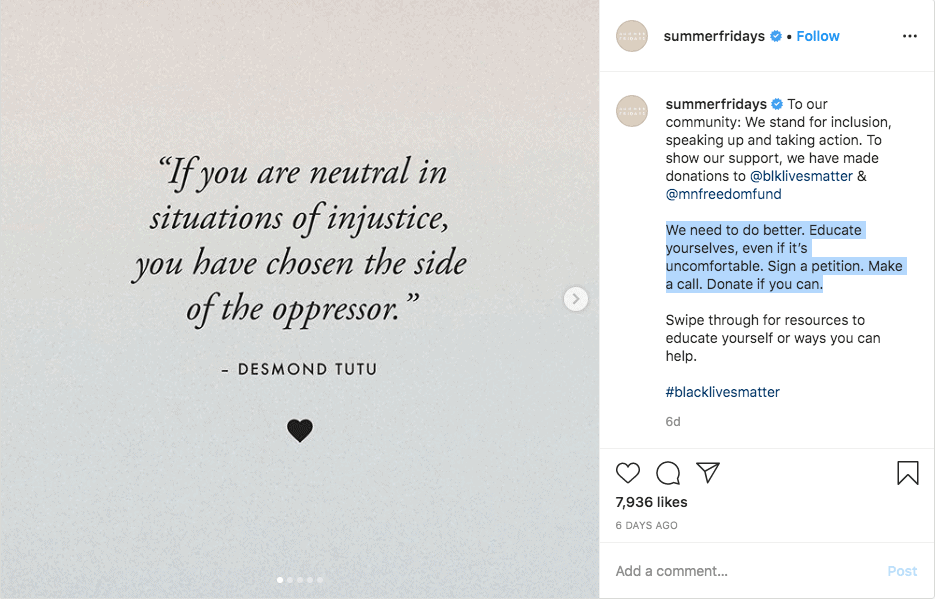Open the @blklivesmatter mention link
The image size is (935, 599).
801,176
